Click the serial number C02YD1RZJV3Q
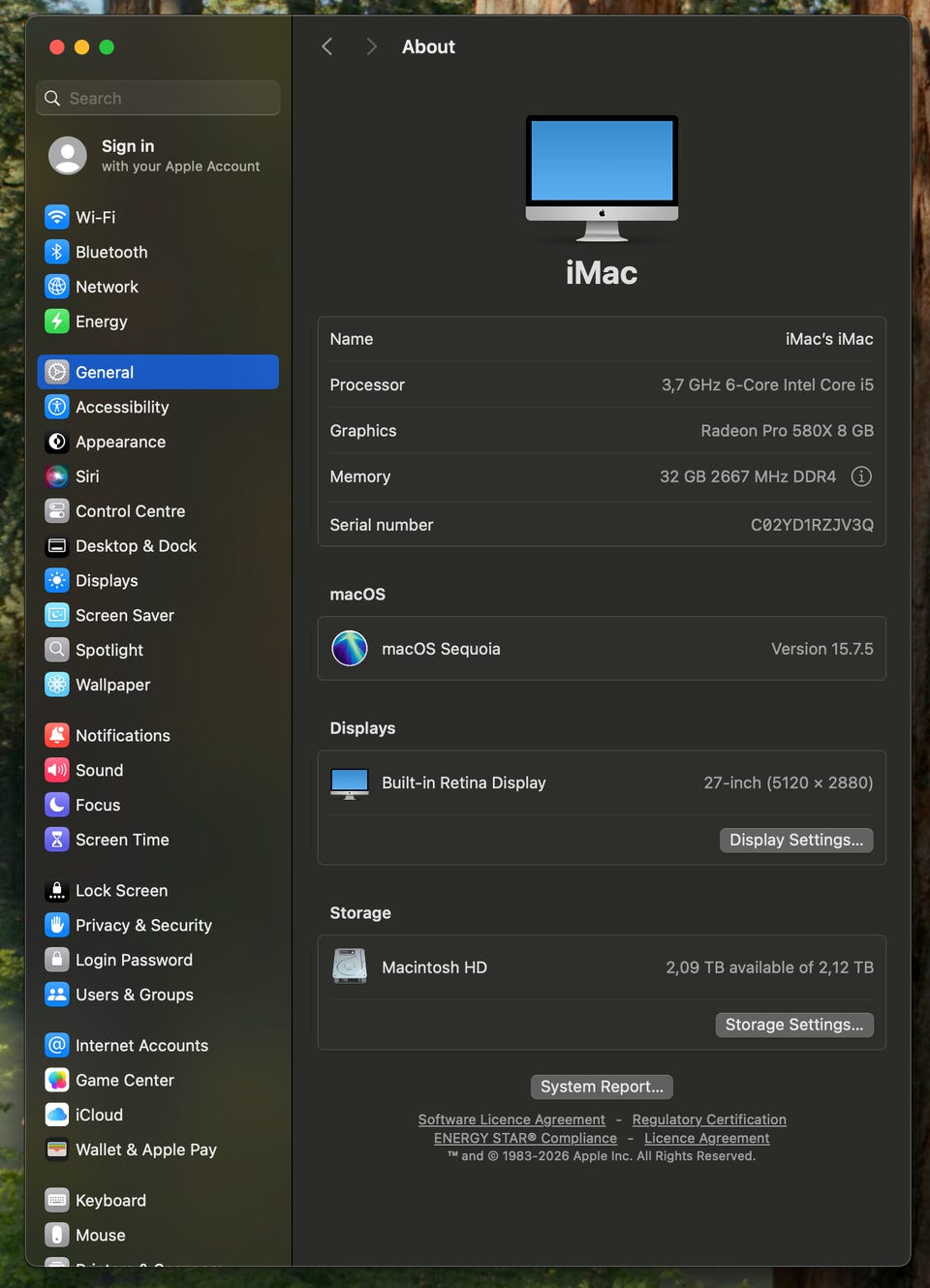 [812, 525]
